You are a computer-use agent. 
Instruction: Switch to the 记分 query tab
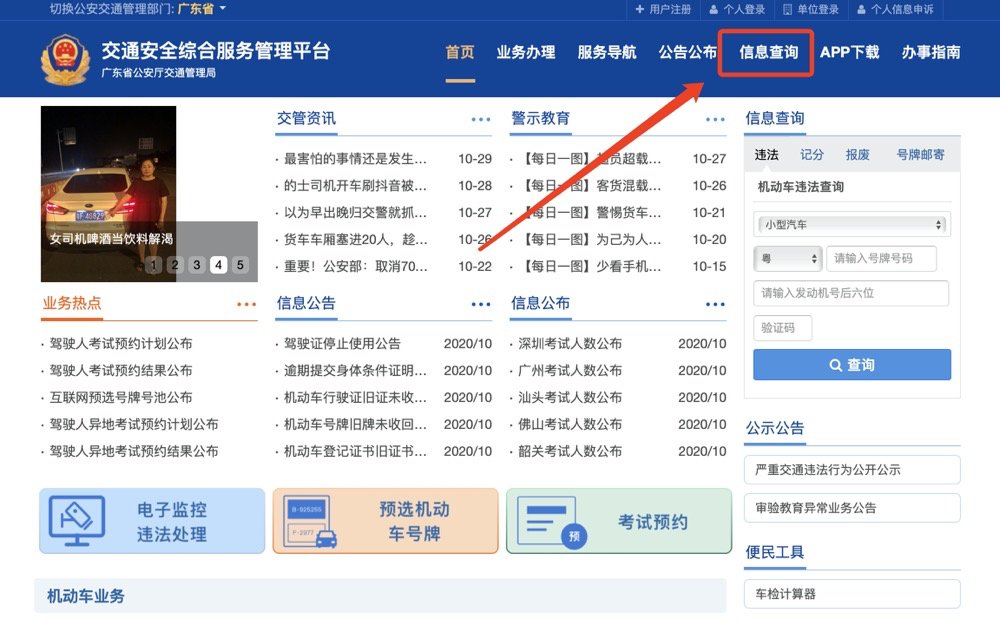(812, 155)
